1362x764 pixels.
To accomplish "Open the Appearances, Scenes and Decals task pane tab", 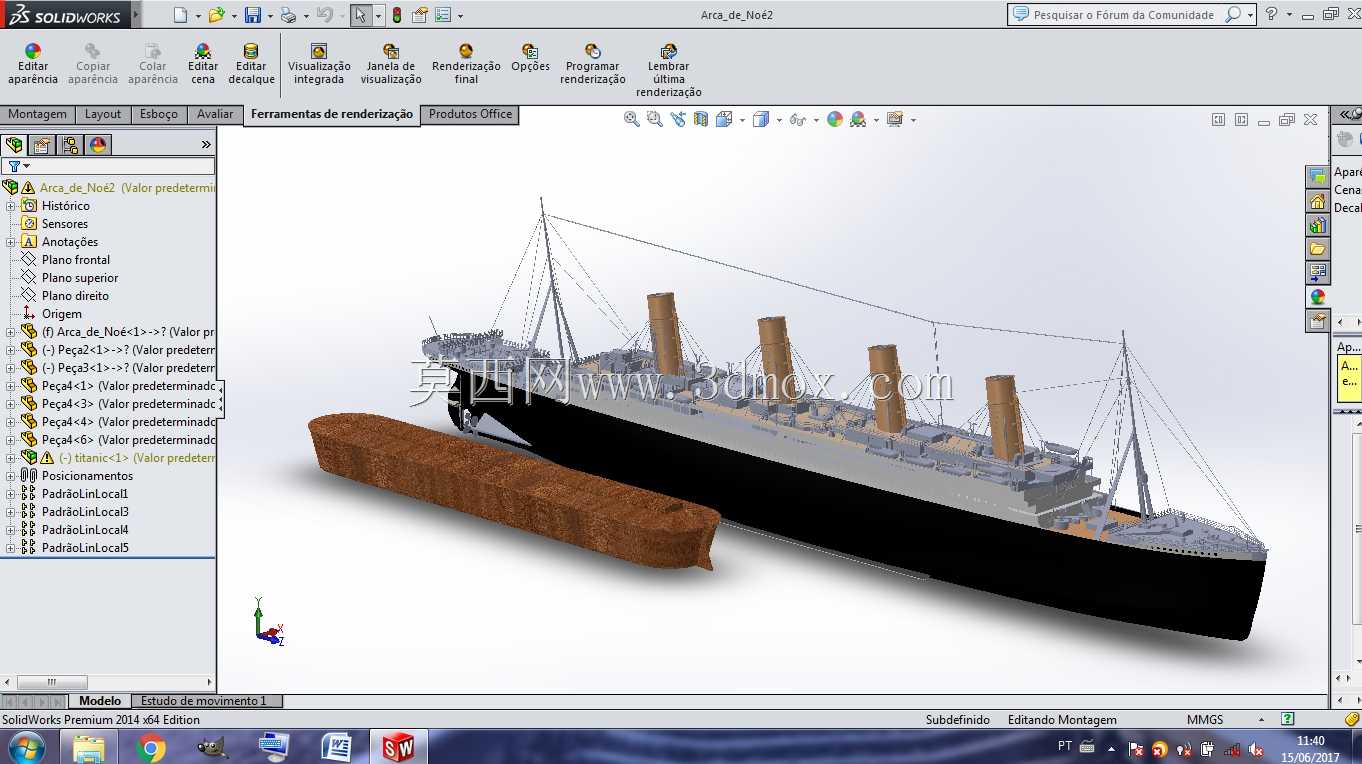I will pos(1318,297).
